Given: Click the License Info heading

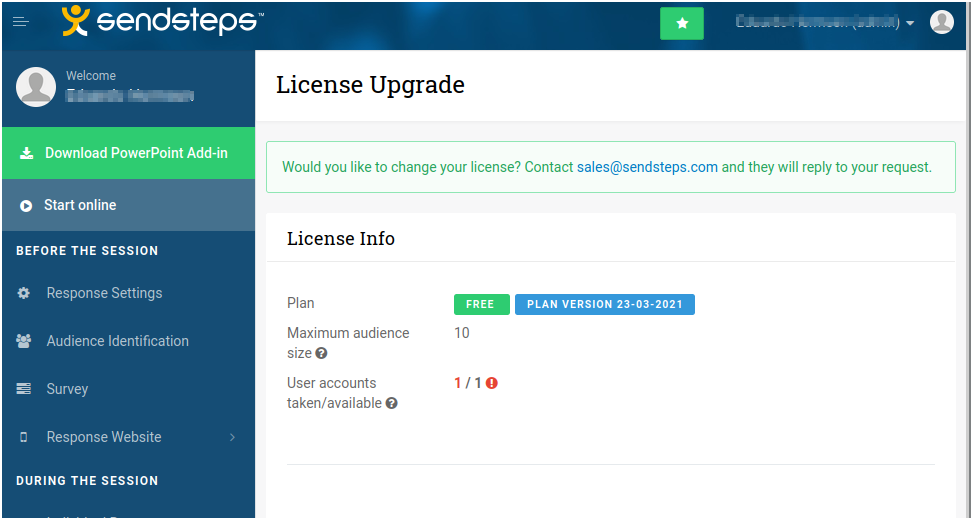Looking at the screenshot, I should tap(341, 239).
